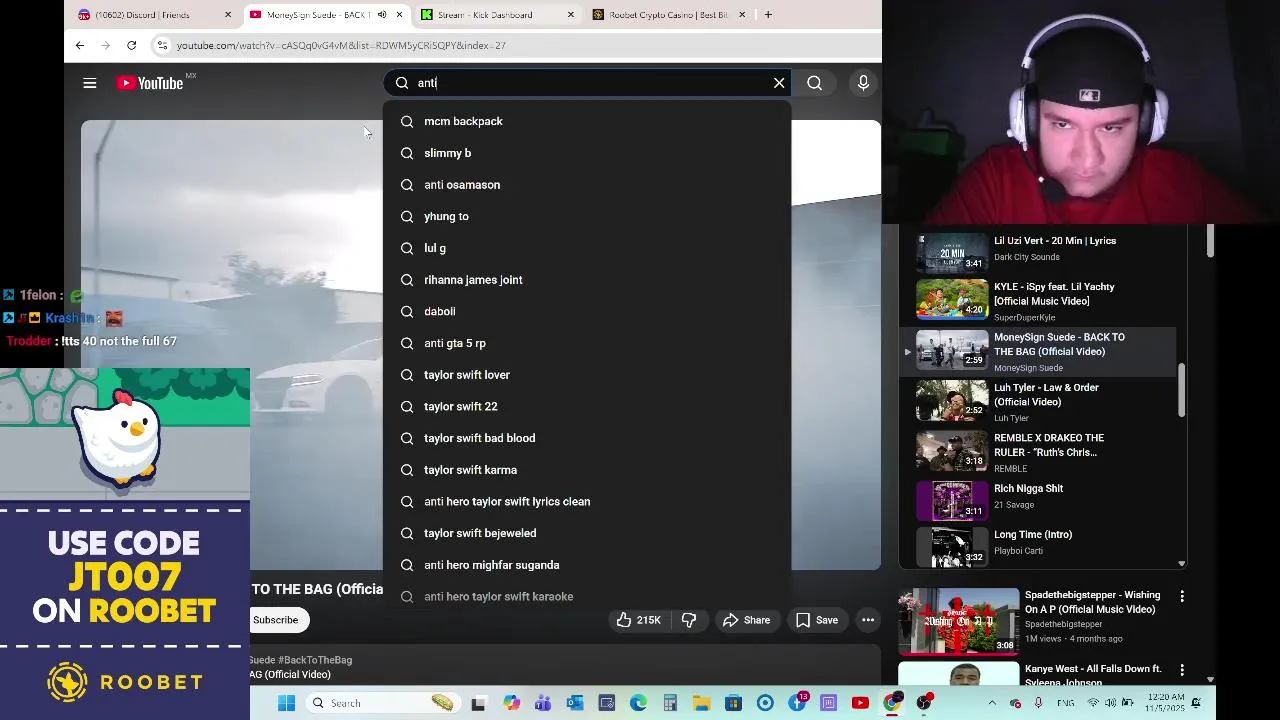Open Calculator from the taskbar
Screen dimensions: 1280x720
click(670, 703)
